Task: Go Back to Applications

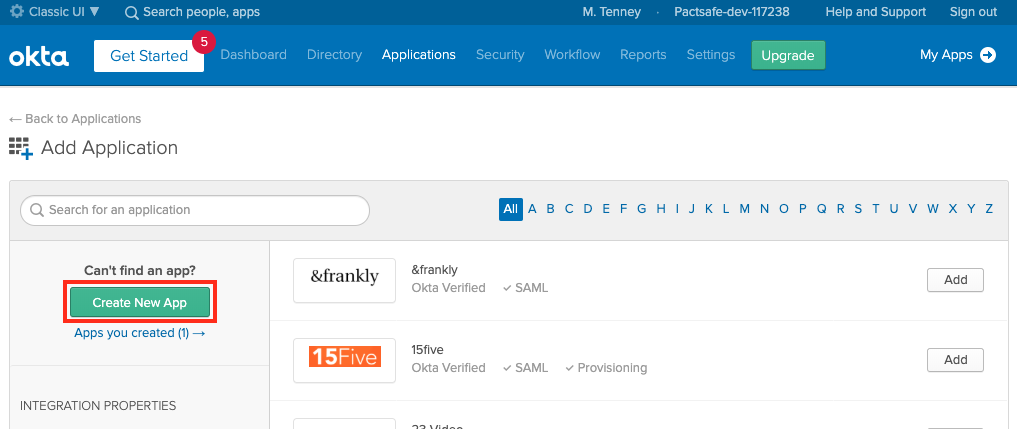Action: click(75, 119)
